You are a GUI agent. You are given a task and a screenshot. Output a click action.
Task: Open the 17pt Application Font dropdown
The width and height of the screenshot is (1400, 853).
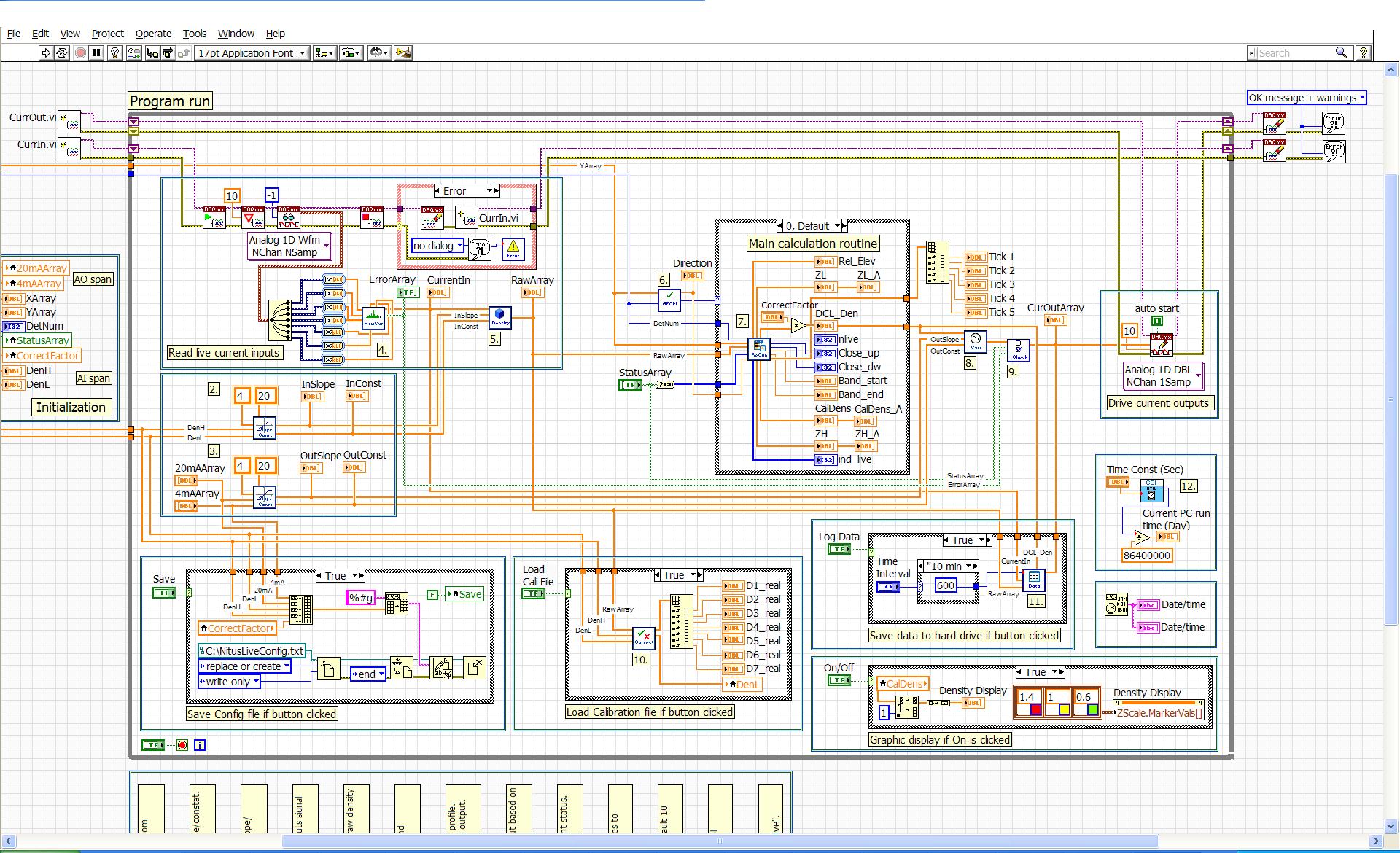click(x=252, y=52)
